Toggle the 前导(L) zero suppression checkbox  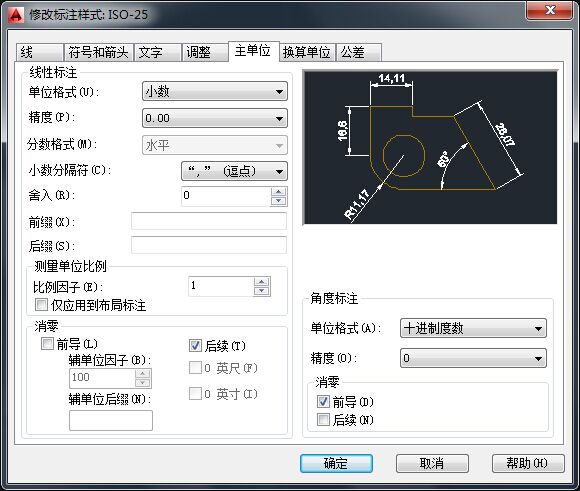[47, 344]
